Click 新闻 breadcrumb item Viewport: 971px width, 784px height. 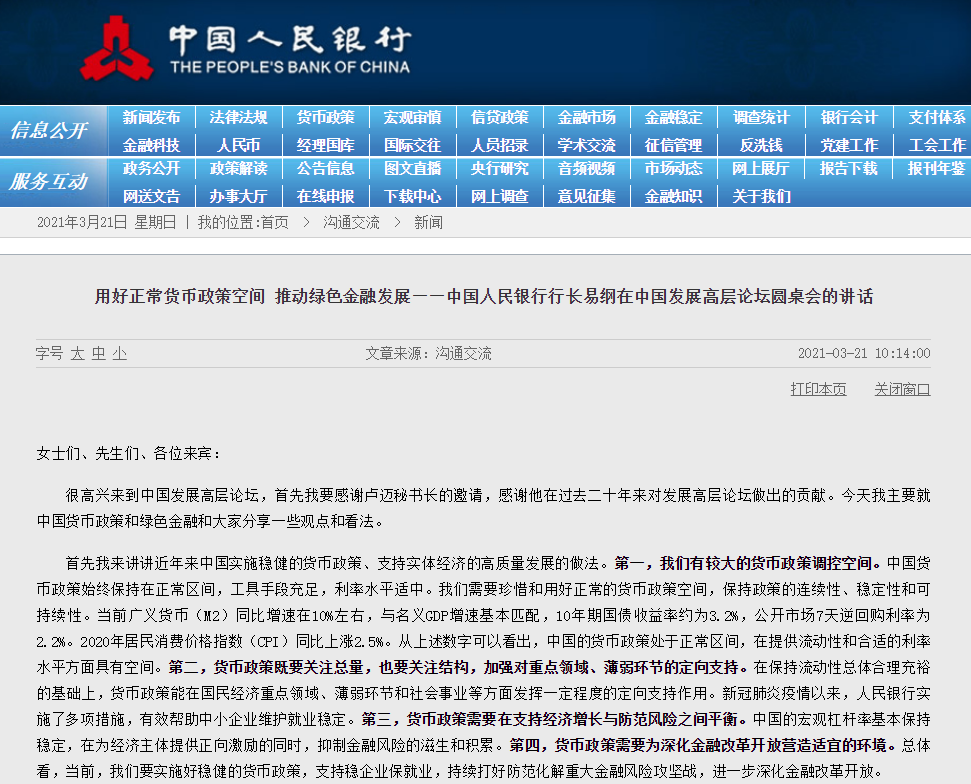pyautogui.click(x=428, y=222)
